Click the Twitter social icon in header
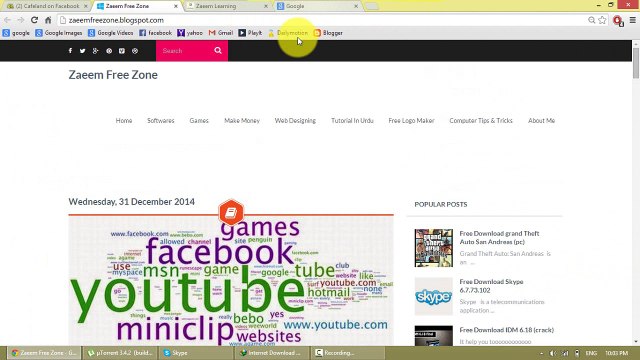 coord(82,51)
